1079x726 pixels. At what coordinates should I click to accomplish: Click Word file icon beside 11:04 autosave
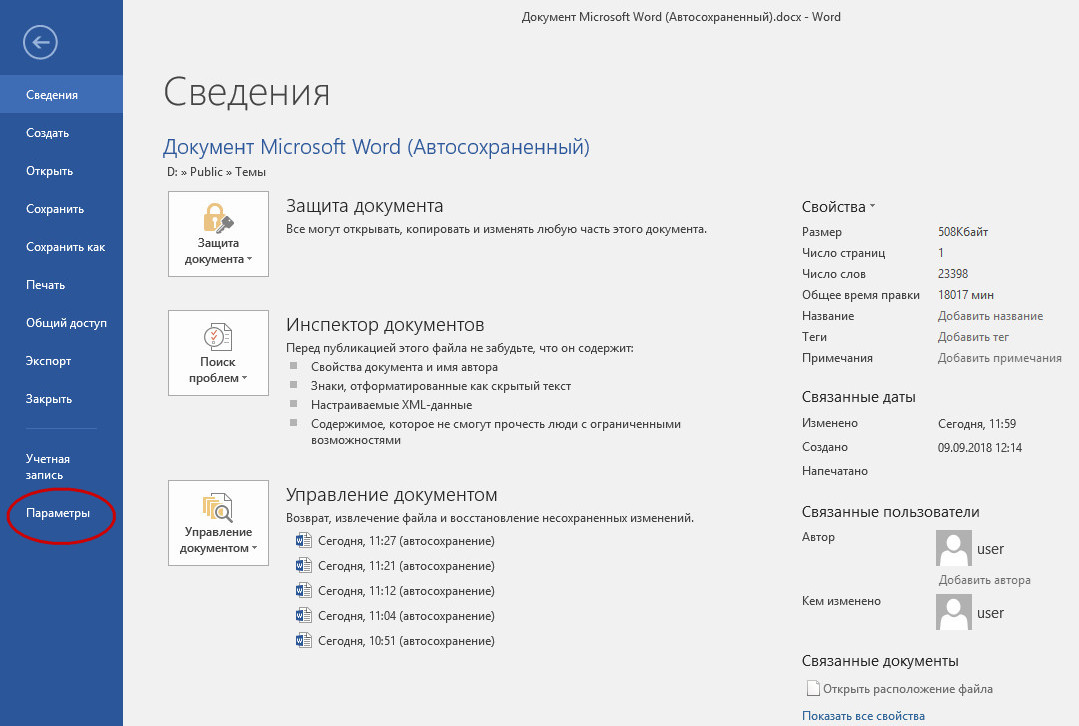coord(303,615)
